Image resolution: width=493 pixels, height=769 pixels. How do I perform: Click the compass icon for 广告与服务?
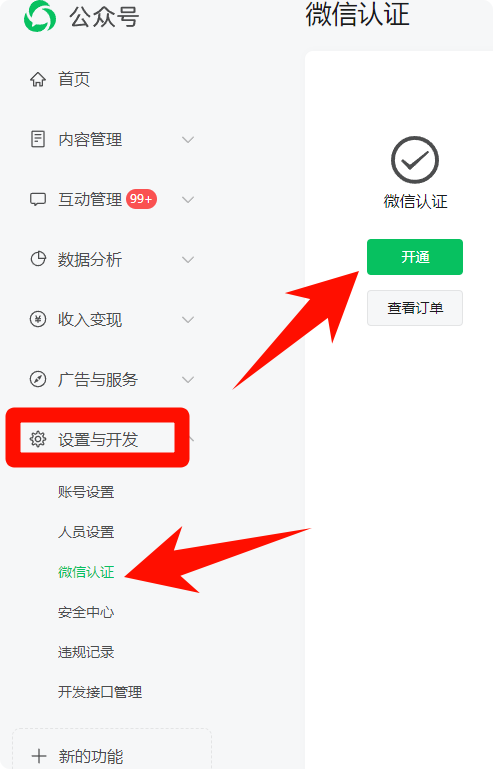(x=38, y=379)
